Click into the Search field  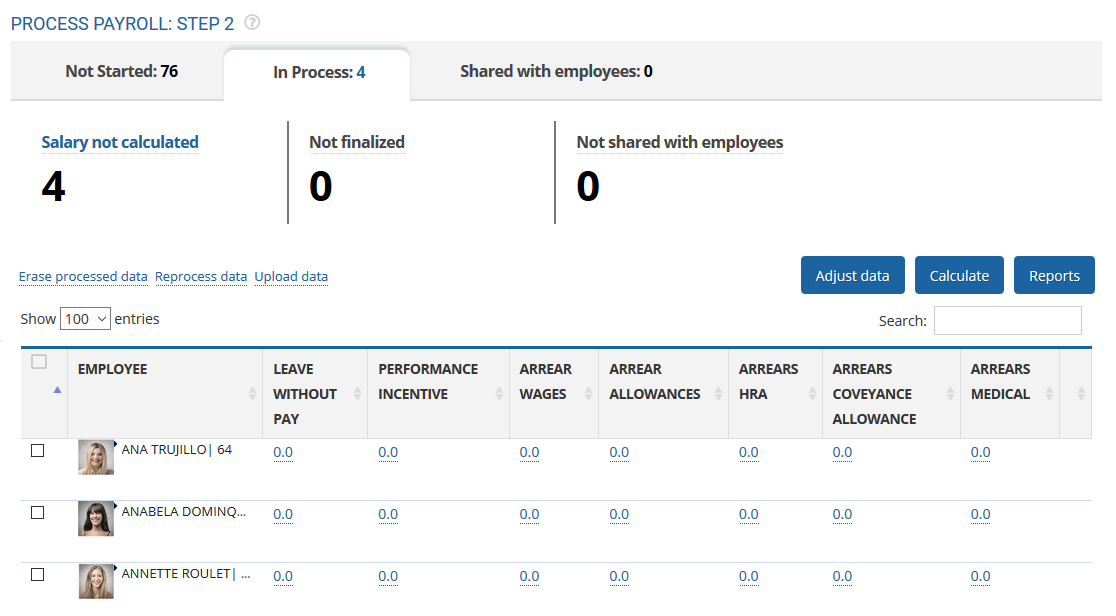[1007, 321]
